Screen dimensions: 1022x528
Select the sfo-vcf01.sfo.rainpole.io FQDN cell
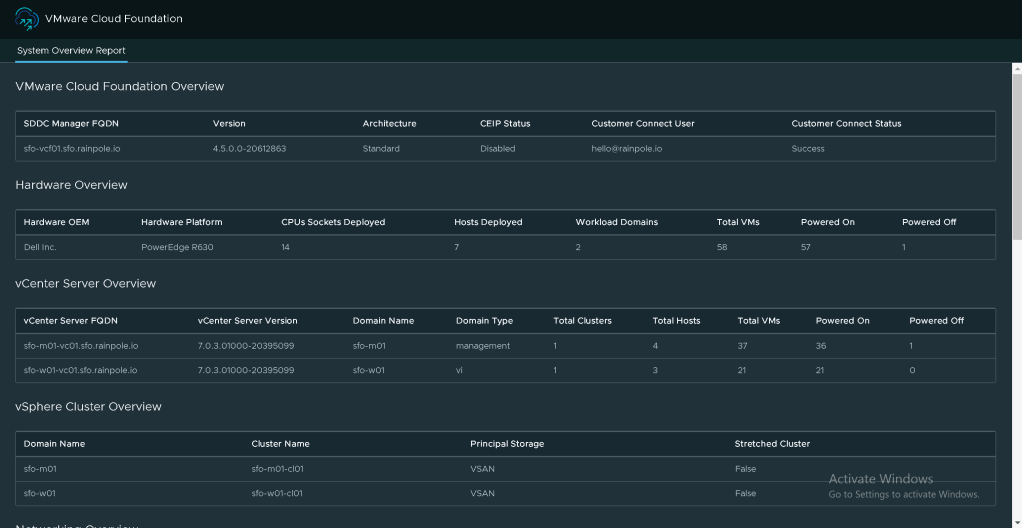(72, 148)
